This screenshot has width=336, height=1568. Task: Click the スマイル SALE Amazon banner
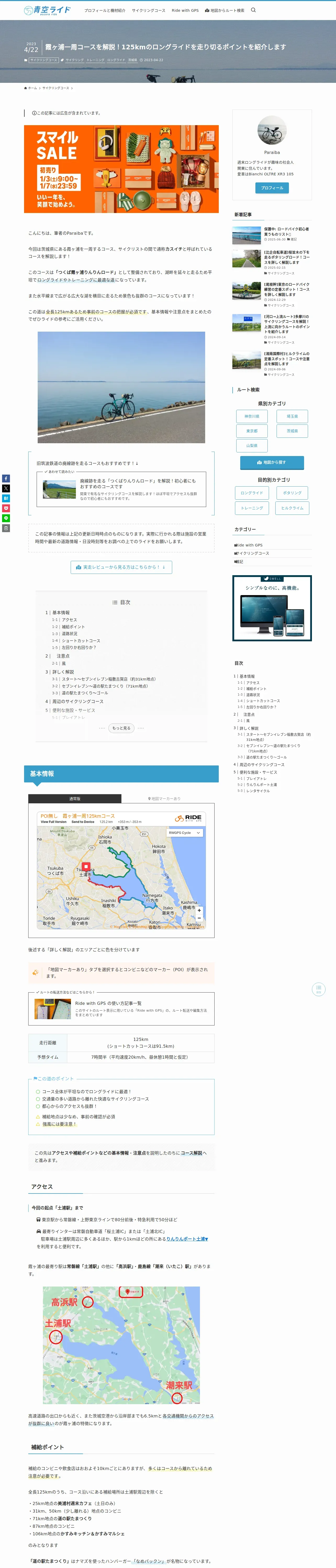tap(121, 169)
